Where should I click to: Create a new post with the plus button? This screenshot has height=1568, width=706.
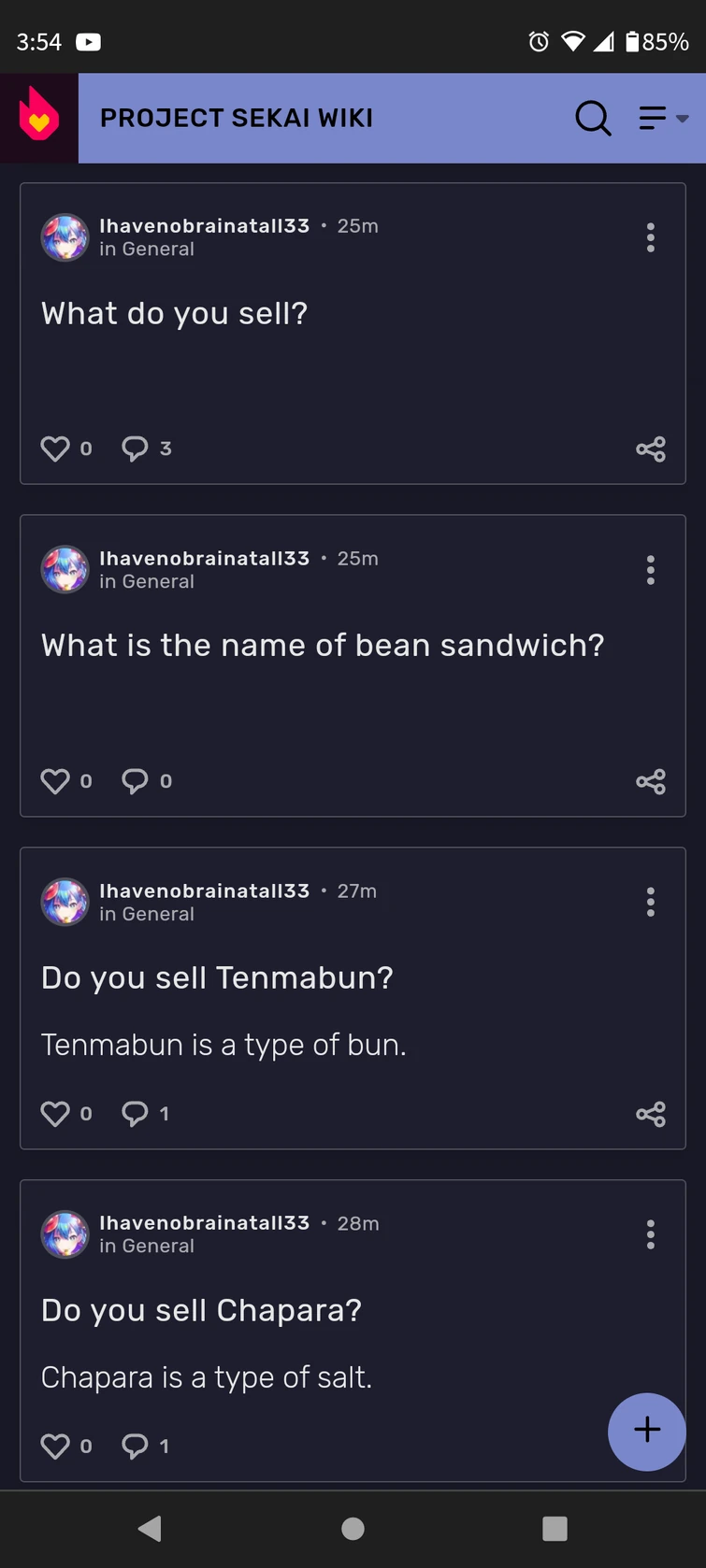646,1431
